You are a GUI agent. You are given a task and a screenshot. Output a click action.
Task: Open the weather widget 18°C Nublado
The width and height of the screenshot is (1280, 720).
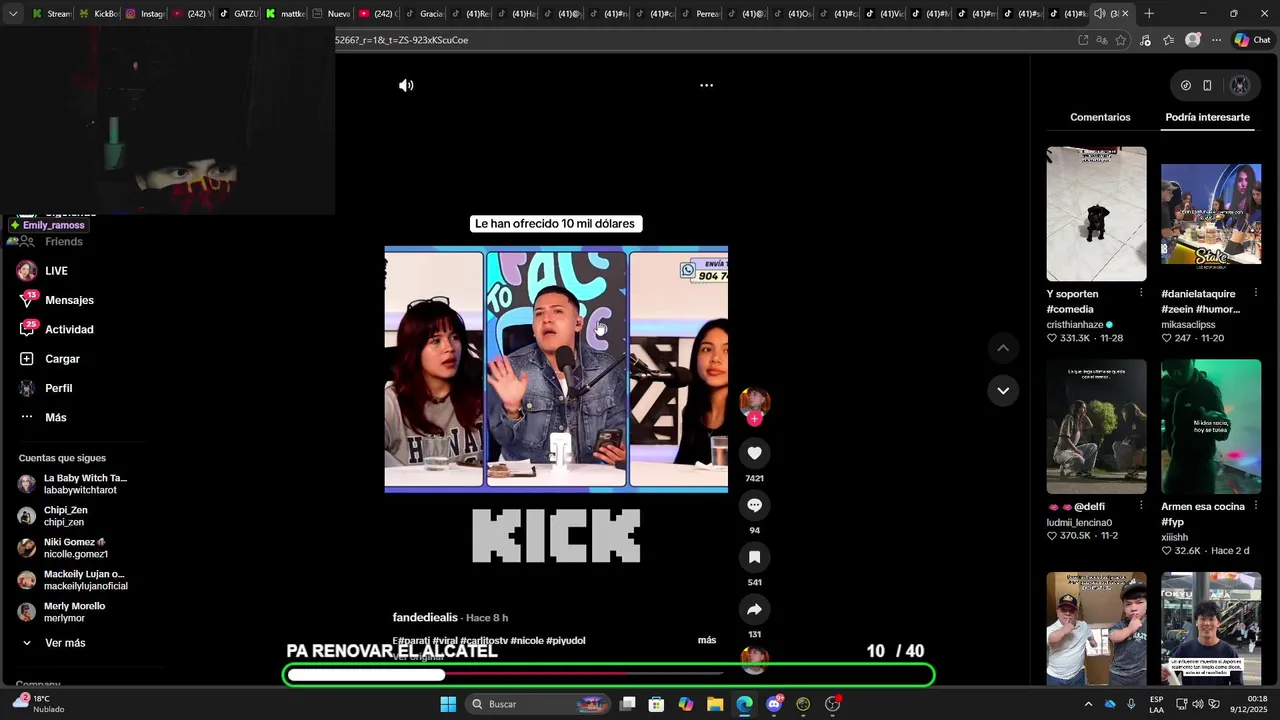click(38, 704)
